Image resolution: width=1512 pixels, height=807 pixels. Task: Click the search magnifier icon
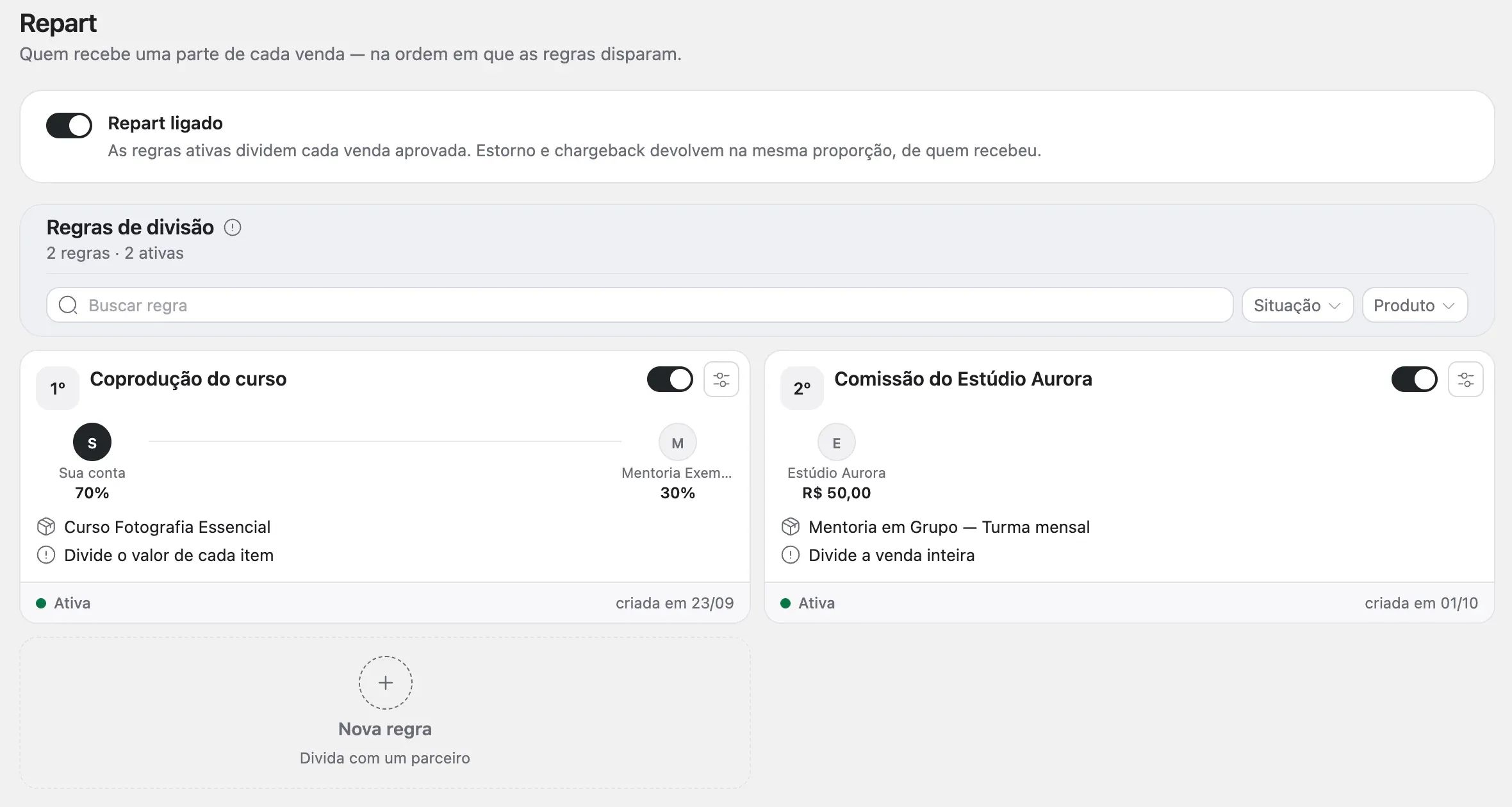pos(68,305)
